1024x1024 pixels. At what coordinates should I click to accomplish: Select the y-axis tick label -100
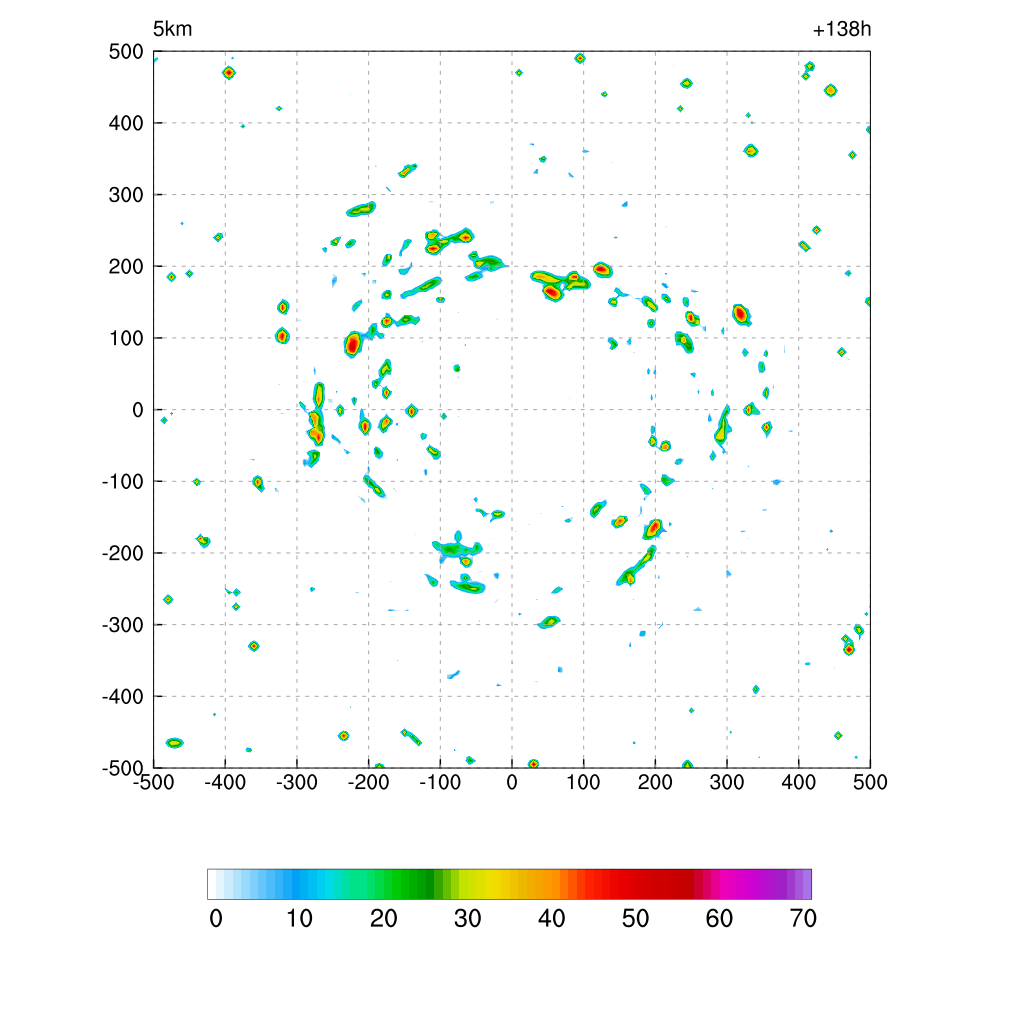[x=123, y=482]
